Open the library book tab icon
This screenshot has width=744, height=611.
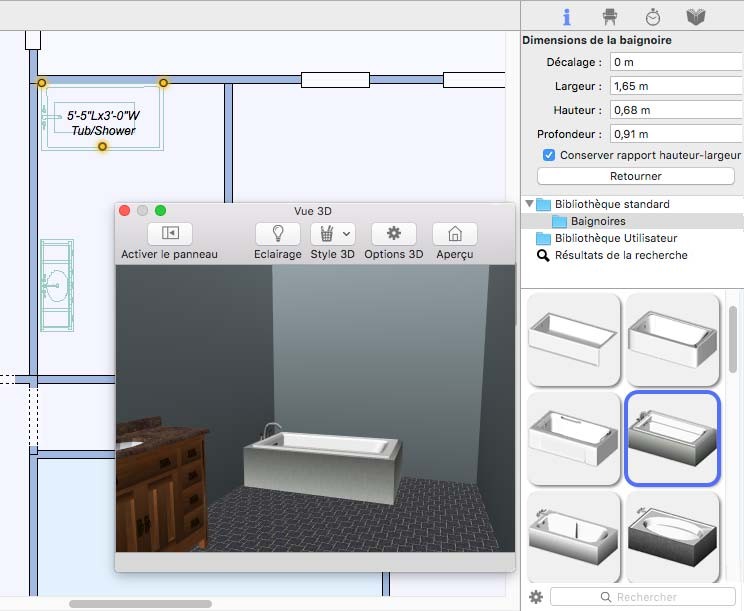tap(696, 17)
